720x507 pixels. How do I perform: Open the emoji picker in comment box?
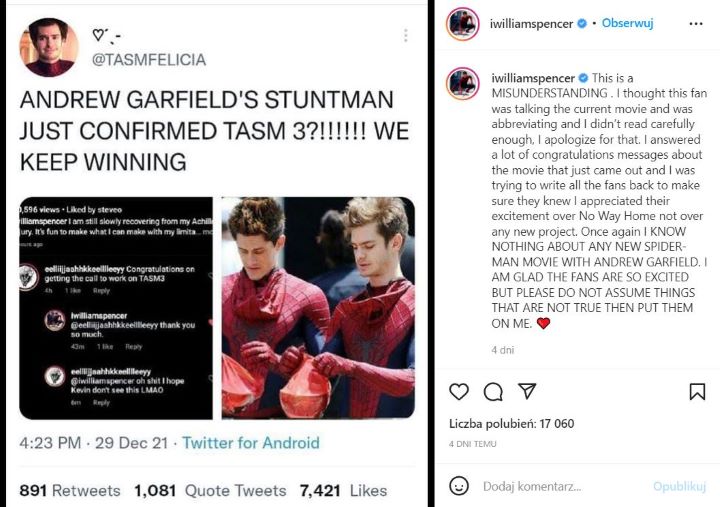pyautogui.click(x=459, y=486)
